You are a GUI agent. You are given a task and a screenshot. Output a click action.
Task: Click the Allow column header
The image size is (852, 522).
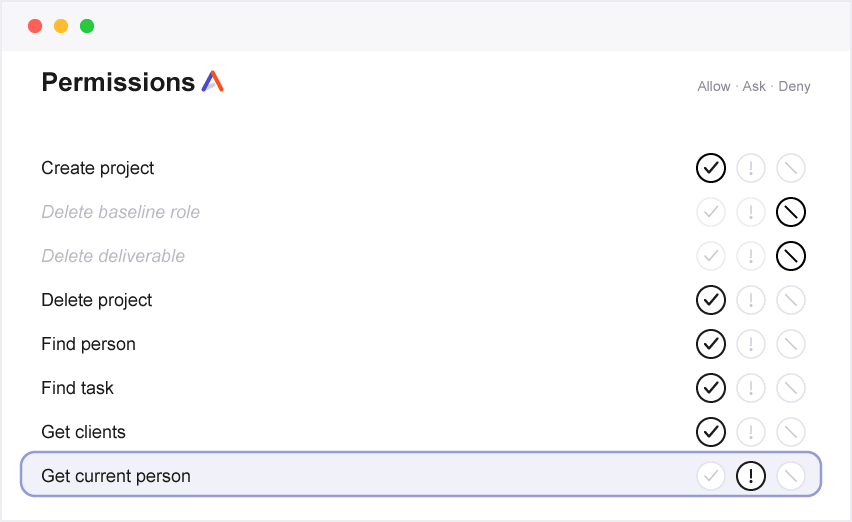pos(713,86)
